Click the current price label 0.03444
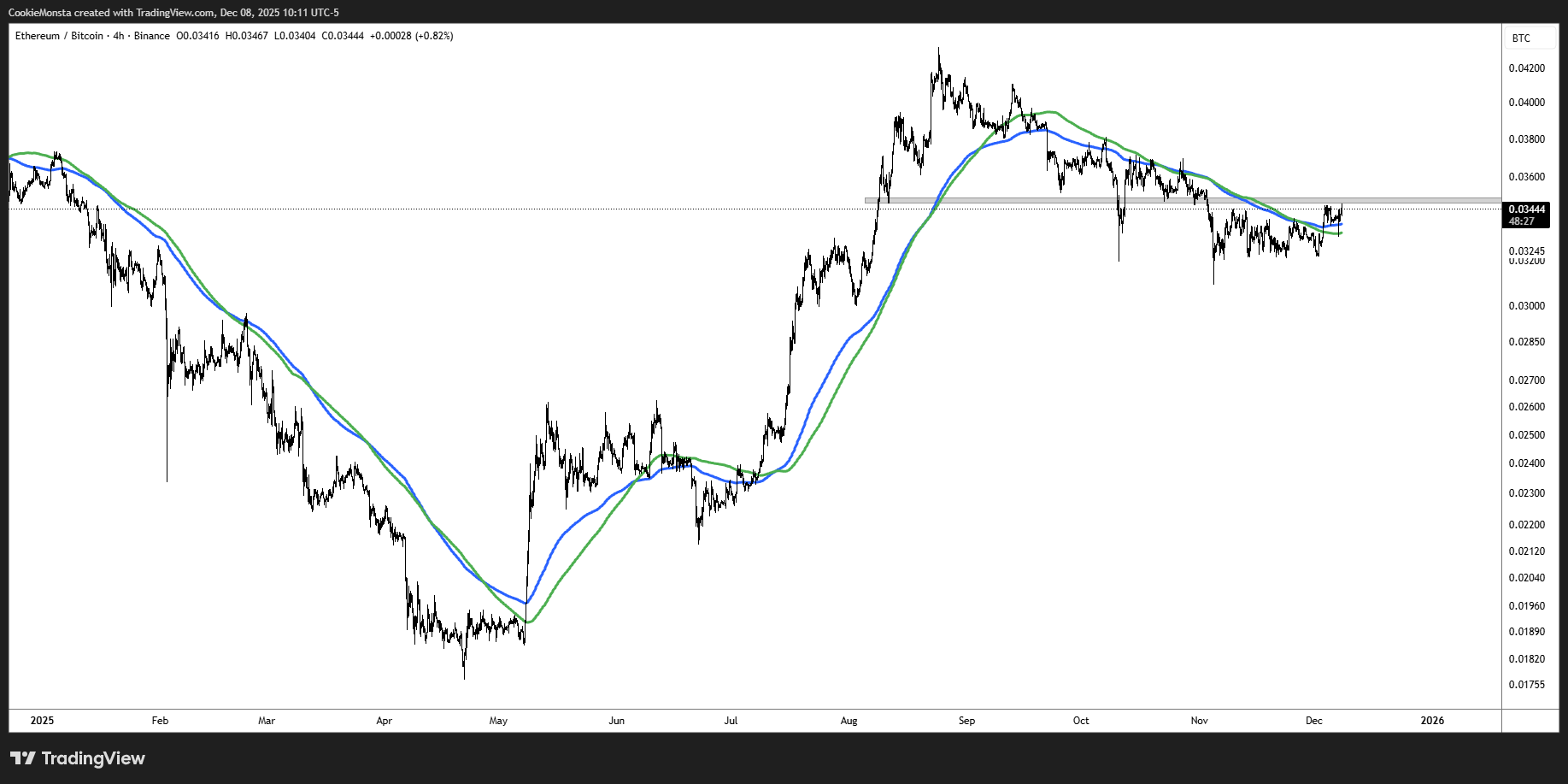 (x=1526, y=209)
